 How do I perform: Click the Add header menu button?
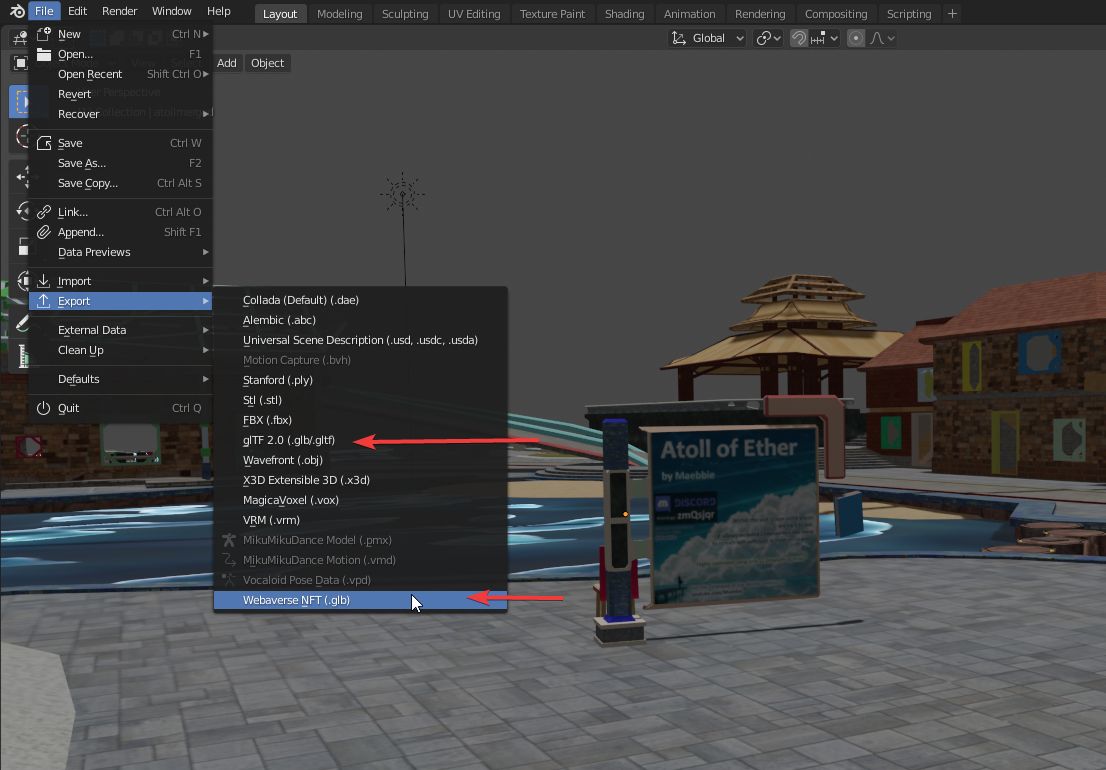point(227,63)
